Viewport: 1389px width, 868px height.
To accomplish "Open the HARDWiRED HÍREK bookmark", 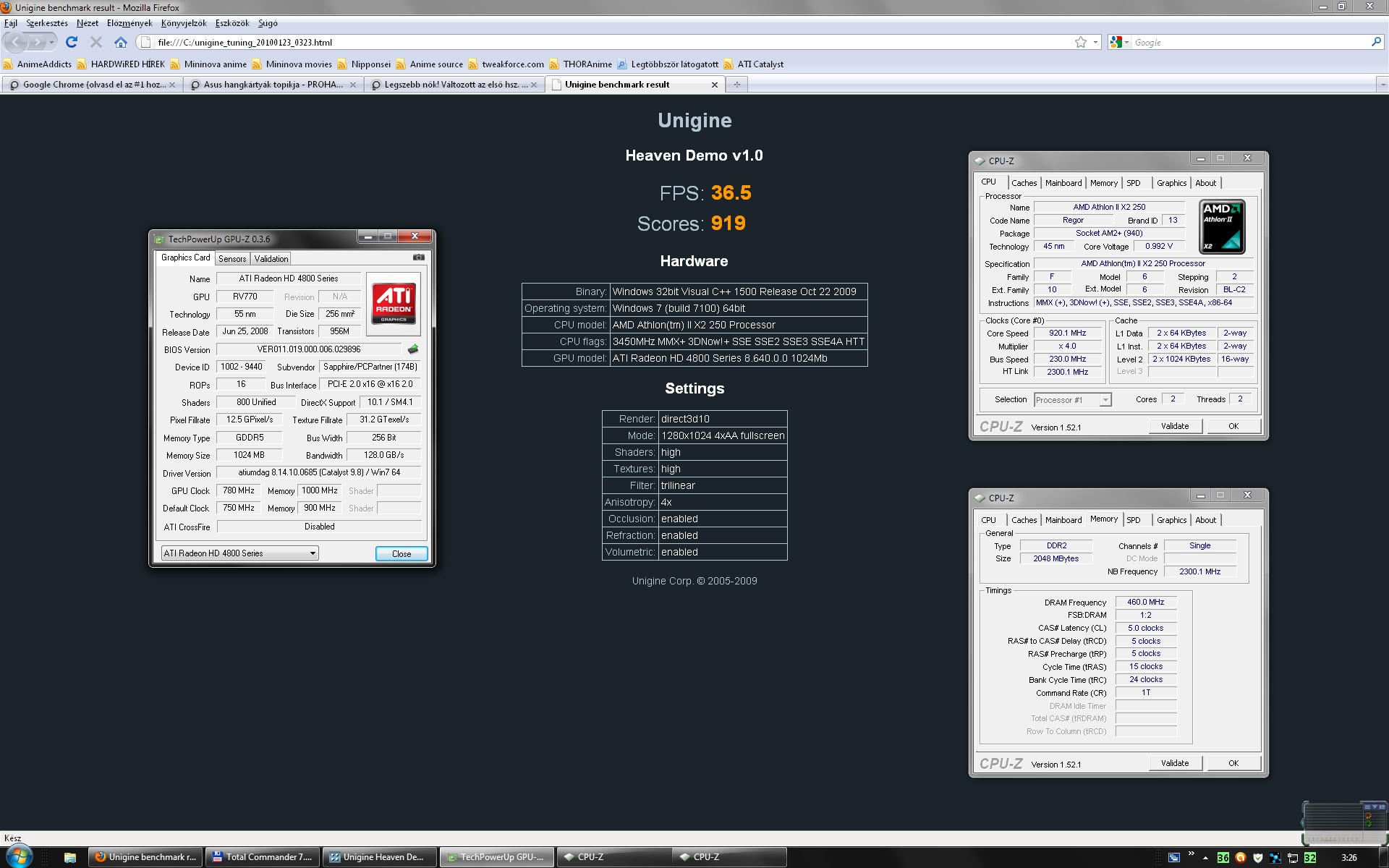I will click(x=121, y=64).
